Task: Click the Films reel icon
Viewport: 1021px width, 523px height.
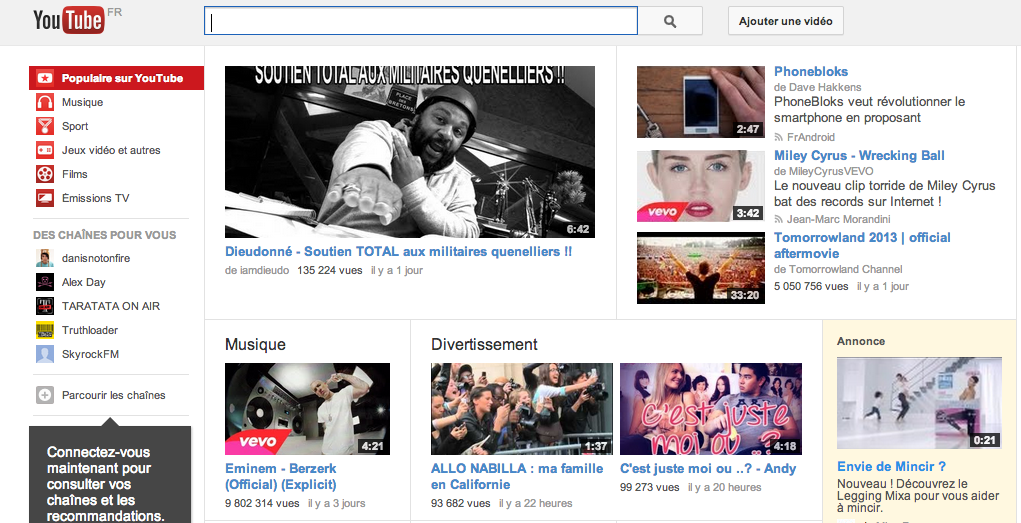Action: click(x=45, y=174)
